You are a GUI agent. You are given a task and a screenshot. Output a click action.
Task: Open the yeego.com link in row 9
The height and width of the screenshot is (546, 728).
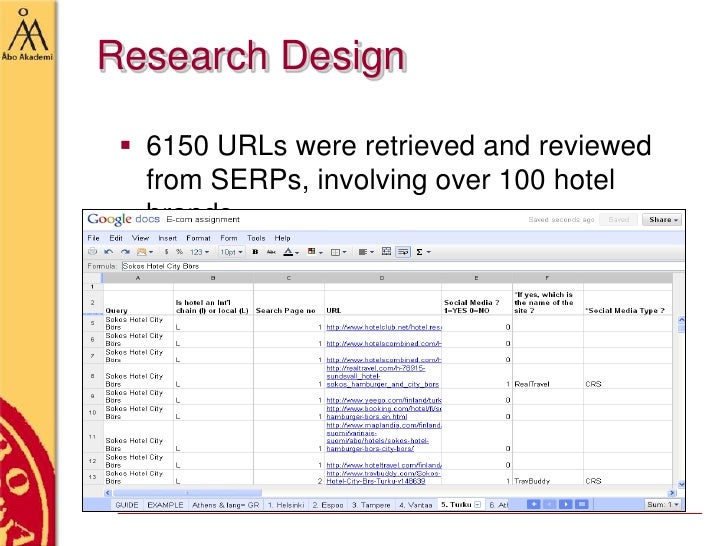(384, 400)
